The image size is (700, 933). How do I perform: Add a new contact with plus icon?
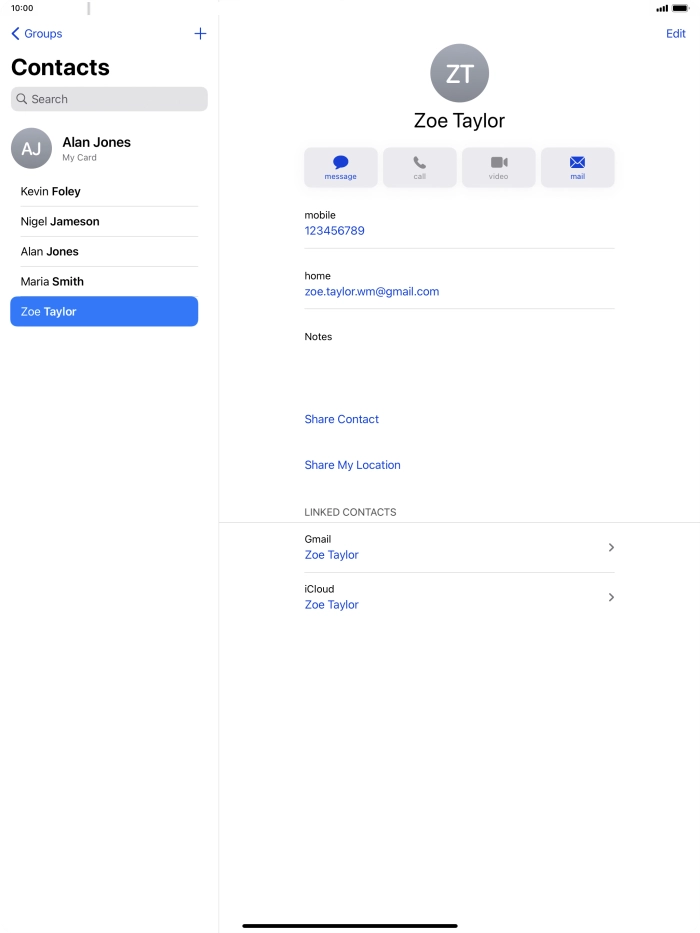click(200, 33)
